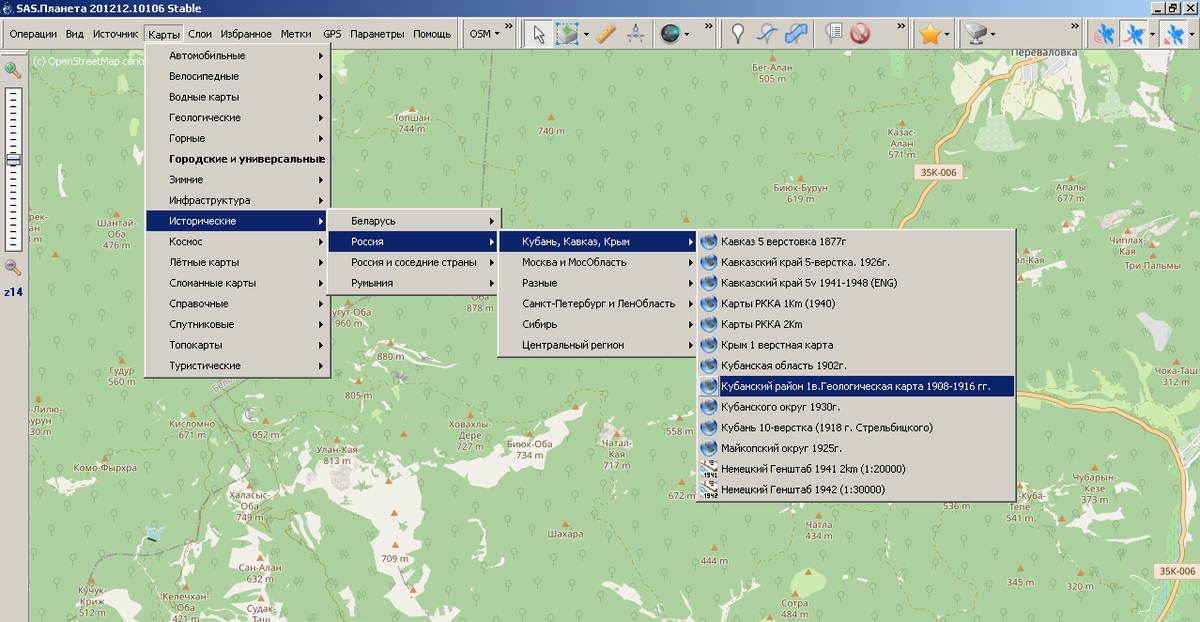
Task: Select Кавказ 5 верстовка 1877г map
Action: (x=856, y=242)
